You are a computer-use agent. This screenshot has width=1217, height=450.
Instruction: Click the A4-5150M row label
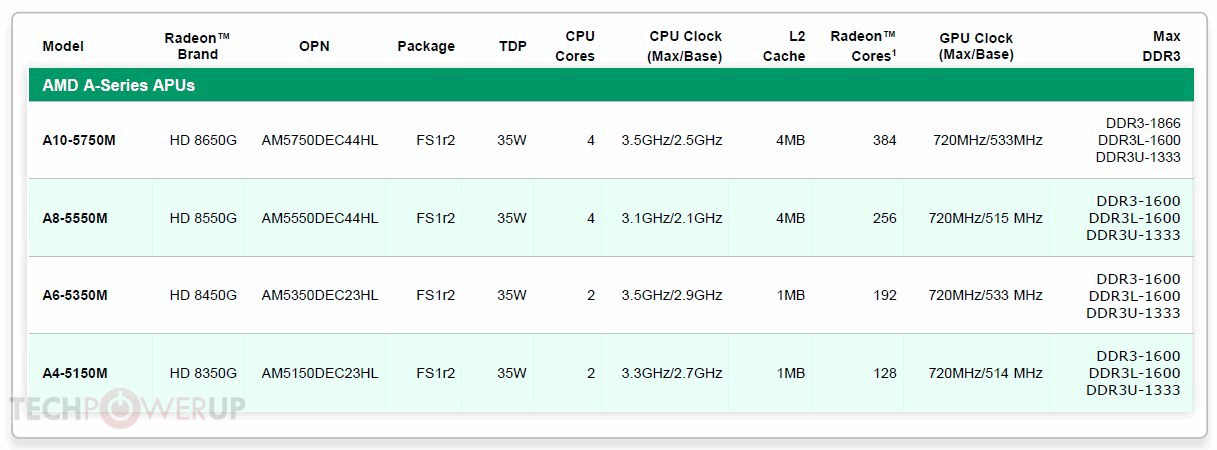pyautogui.click(x=75, y=373)
